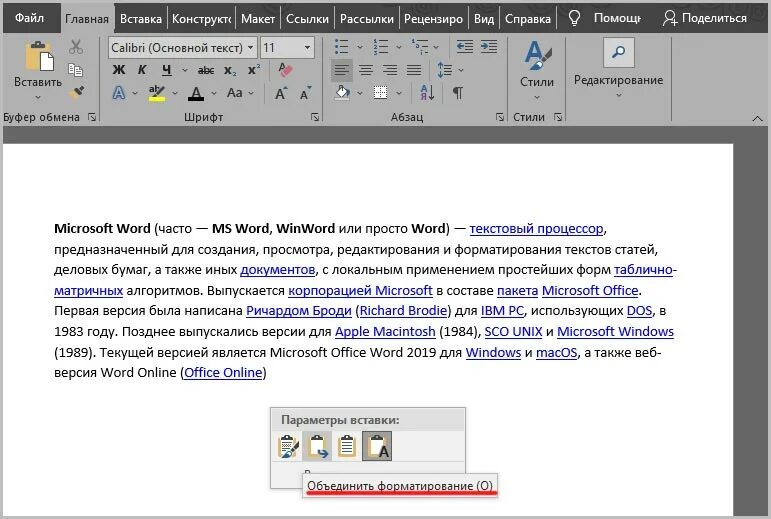Switch to the Макет tab
This screenshot has height=519, width=771.
pos(258,19)
